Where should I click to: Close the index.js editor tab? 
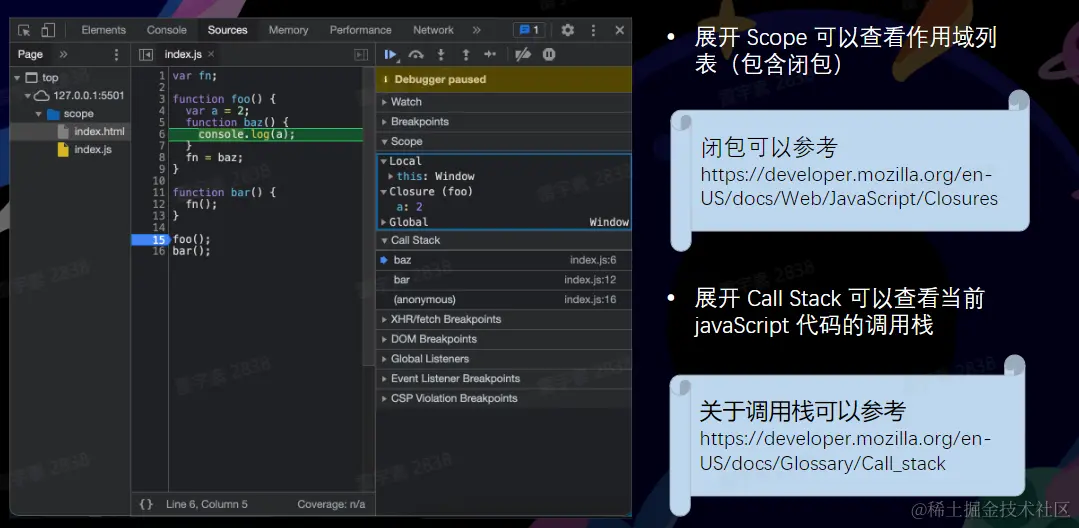coord(211,54)
